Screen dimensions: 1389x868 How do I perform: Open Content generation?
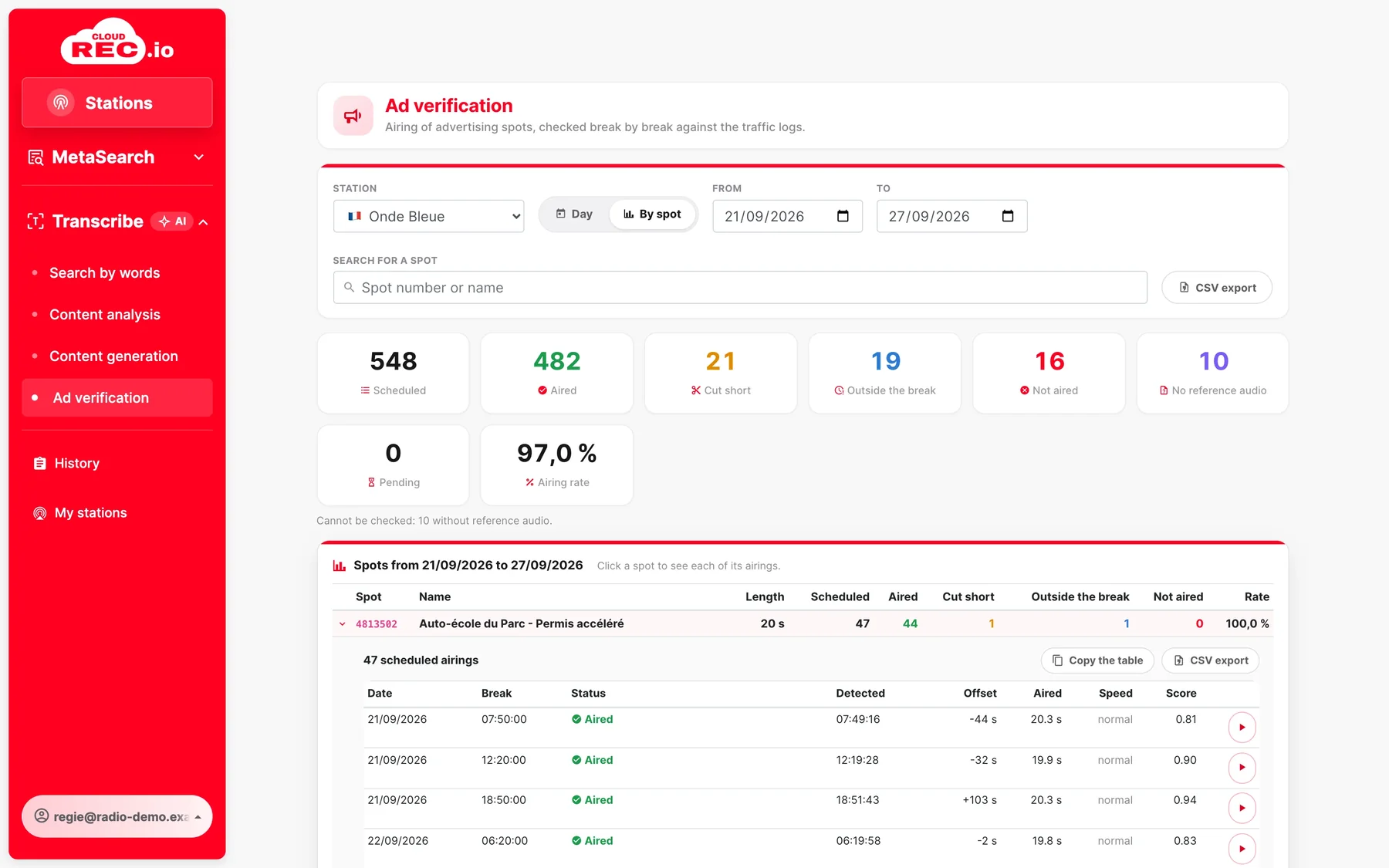pyautogui.click(x=113, y=356)
